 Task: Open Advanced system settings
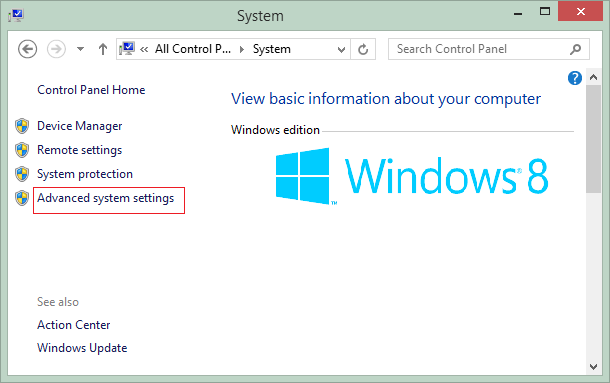click(x=105, y=198)
